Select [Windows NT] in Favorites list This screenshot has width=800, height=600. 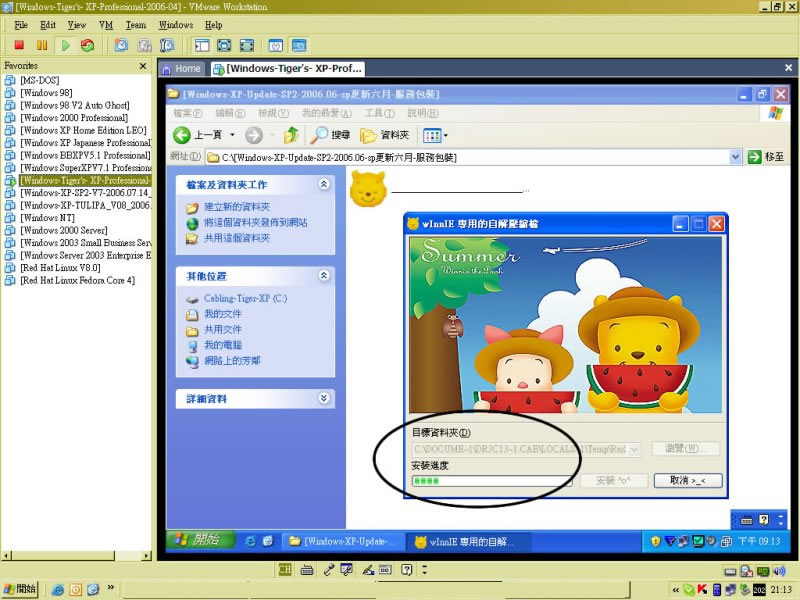47,218
